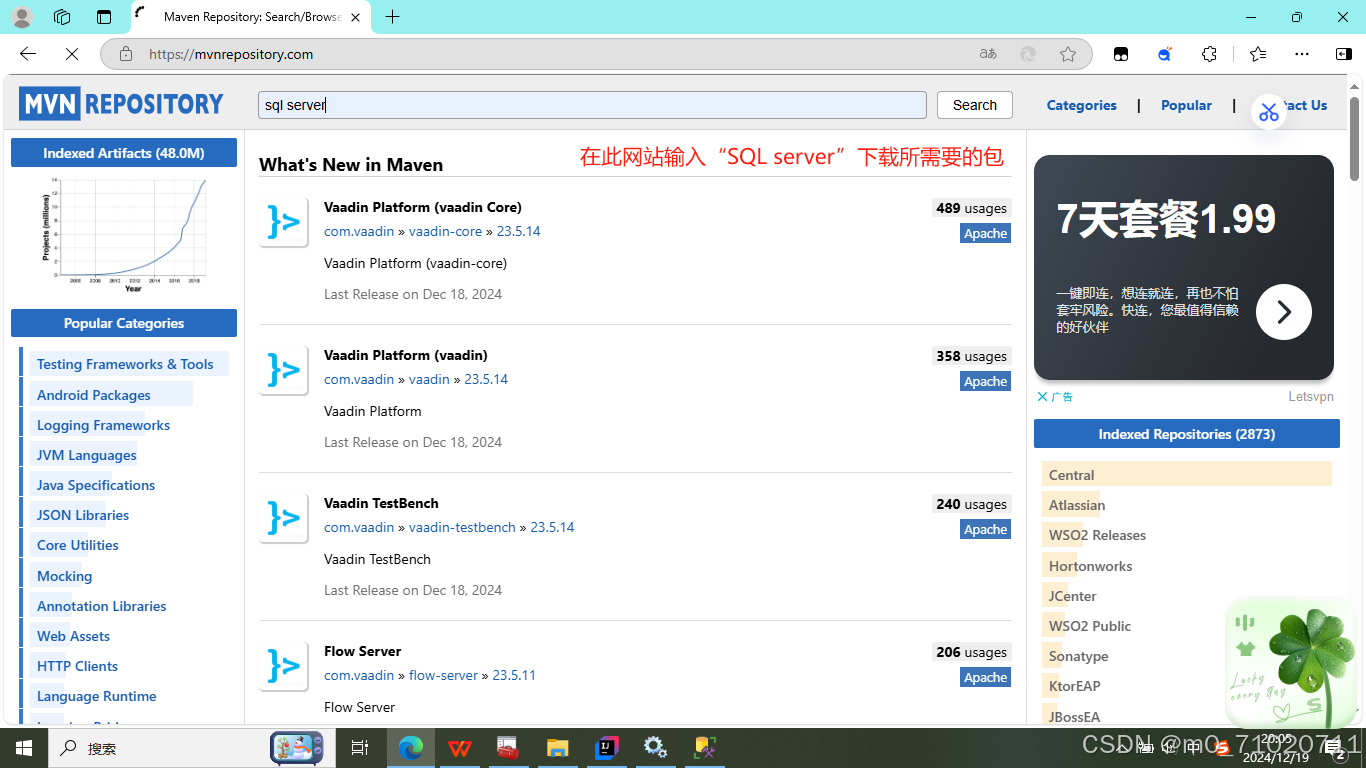The width and height of the screenshot is (1366, 768).
Task: Open IntelliJ IDEA from the taskbar
Action: click(606, 748)
